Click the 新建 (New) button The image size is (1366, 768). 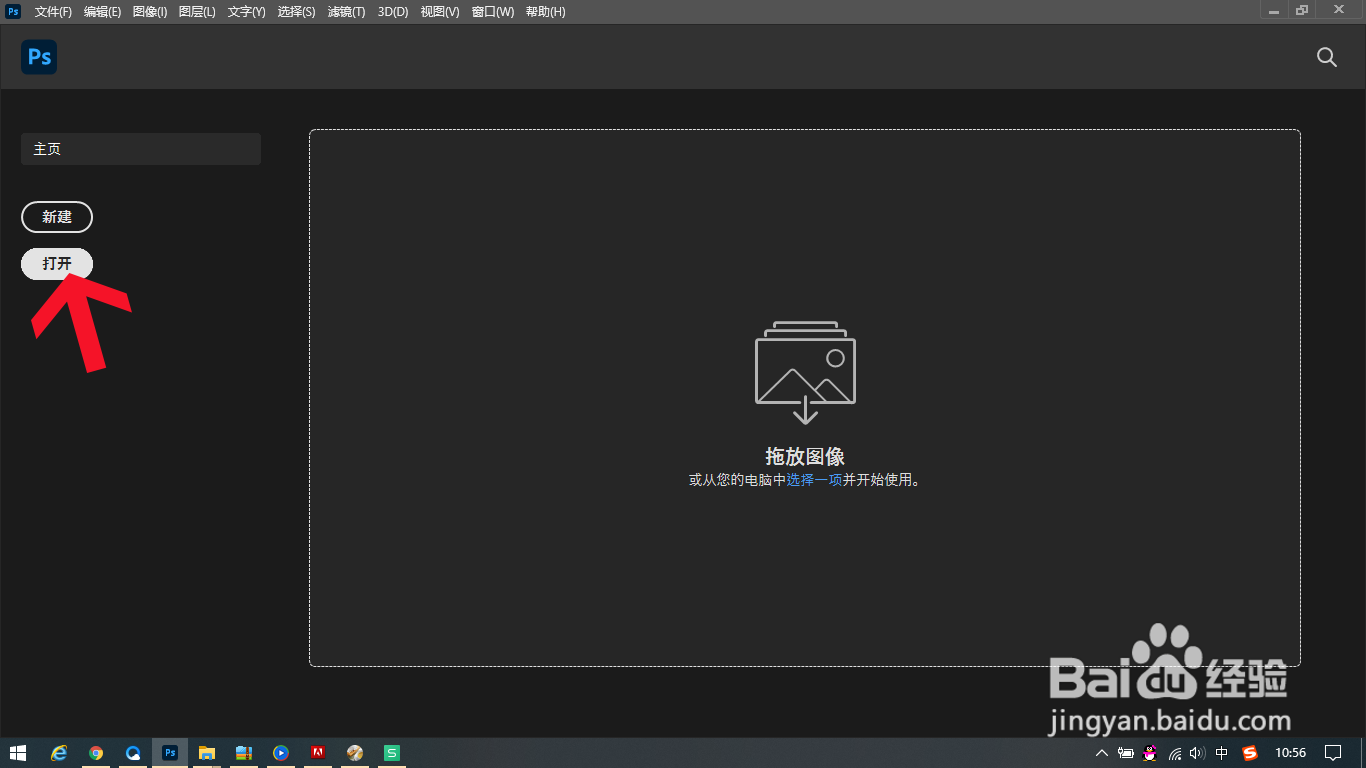pos(56,217)
